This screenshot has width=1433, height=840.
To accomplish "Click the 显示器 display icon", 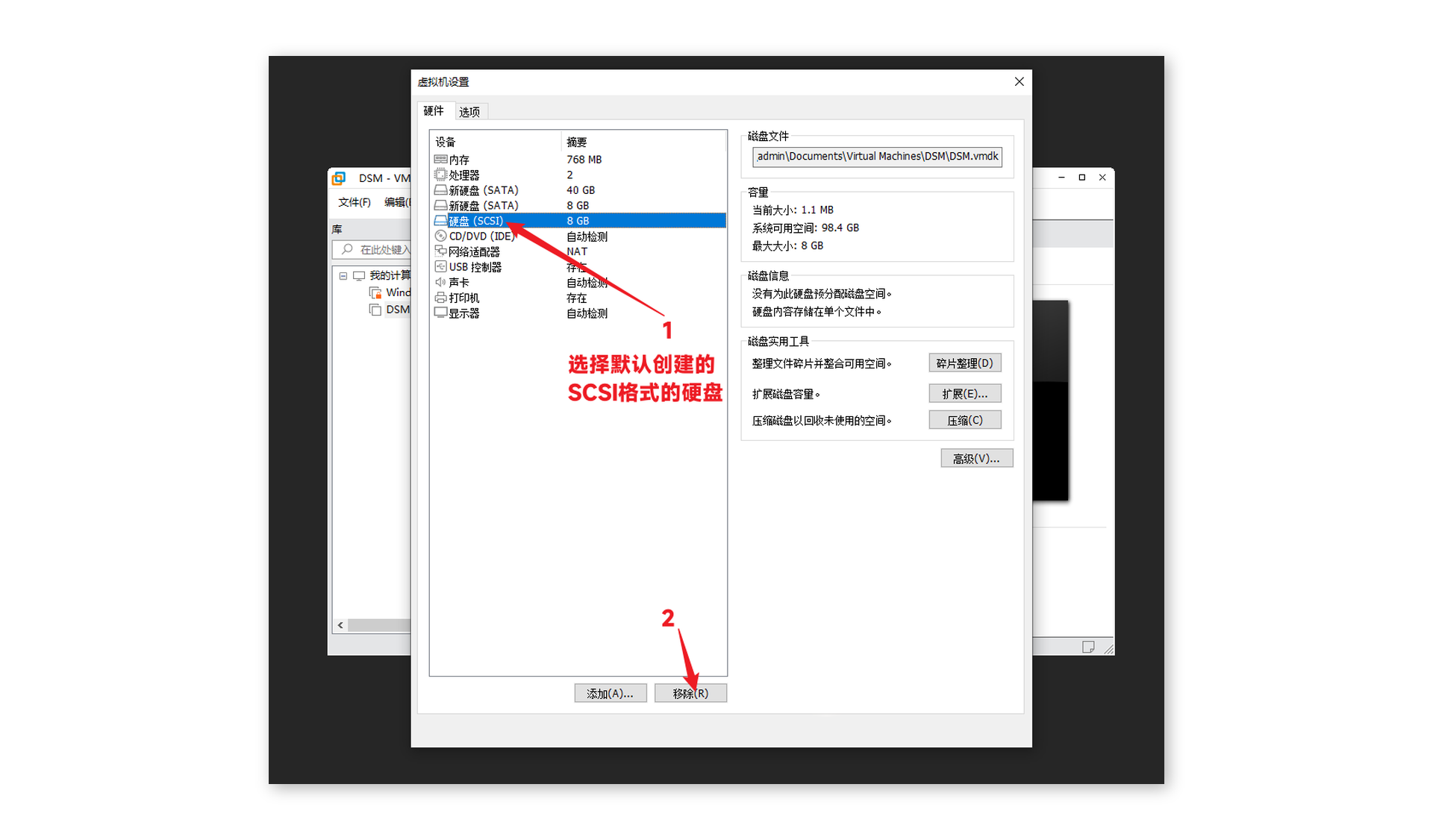I will pyautogui.click(x=440, y=313).
